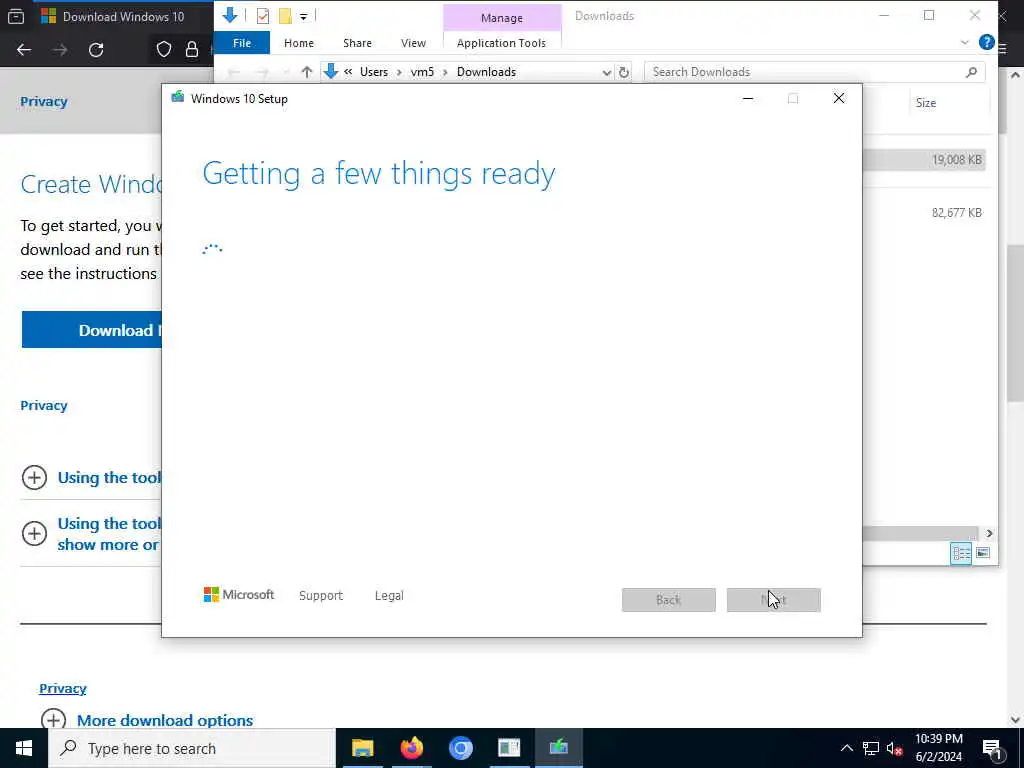Show hidden system tray icons
The height and width of the screenshot is (768, 1024).
coord(846,748)
